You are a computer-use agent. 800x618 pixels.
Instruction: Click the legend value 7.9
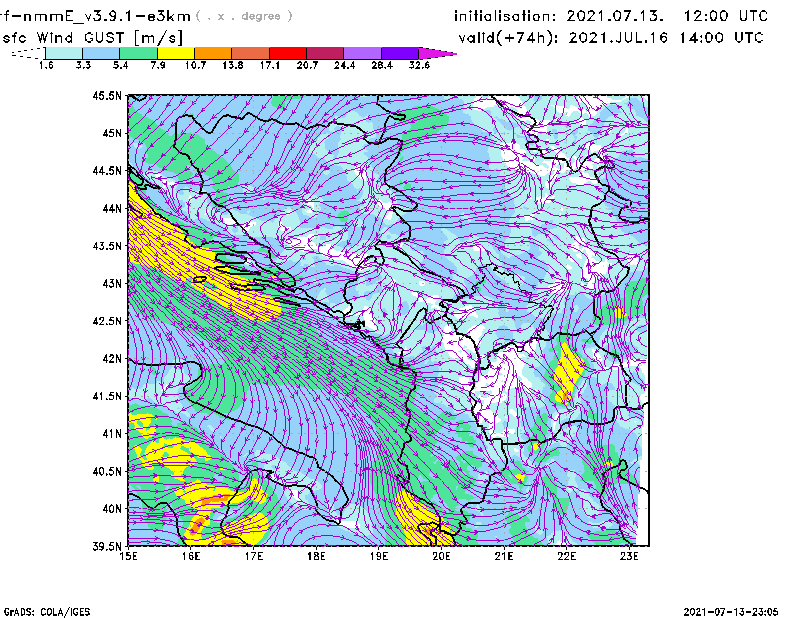pos(158,65)
